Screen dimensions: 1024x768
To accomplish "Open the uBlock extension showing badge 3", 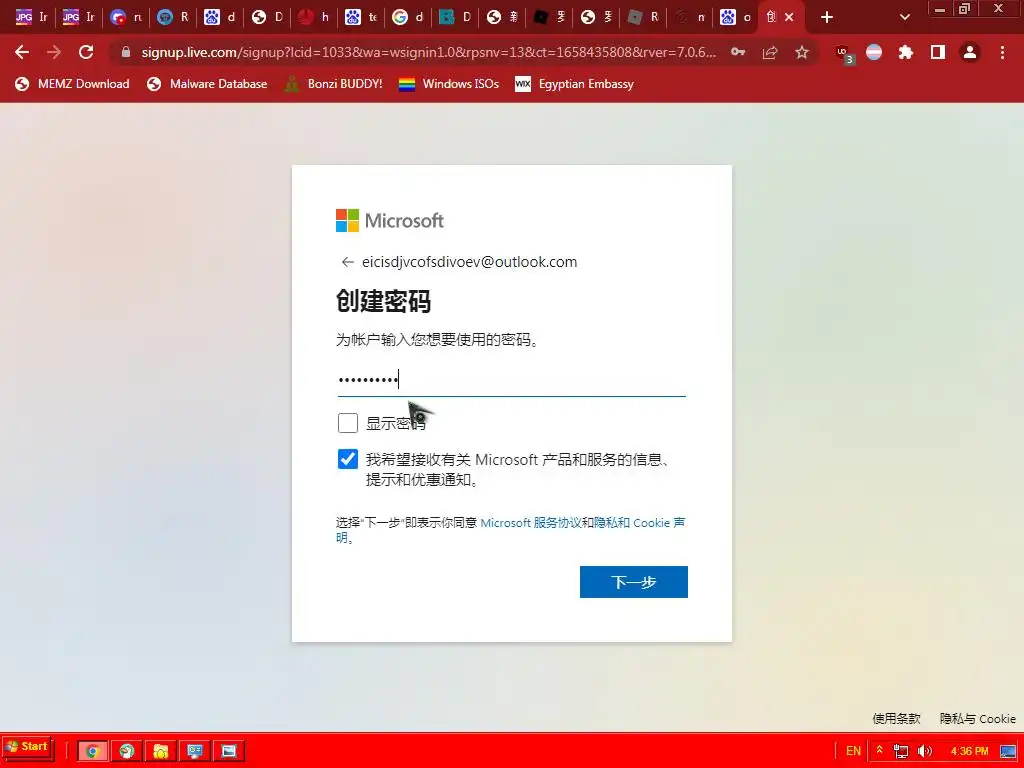I will coord(844,54).
